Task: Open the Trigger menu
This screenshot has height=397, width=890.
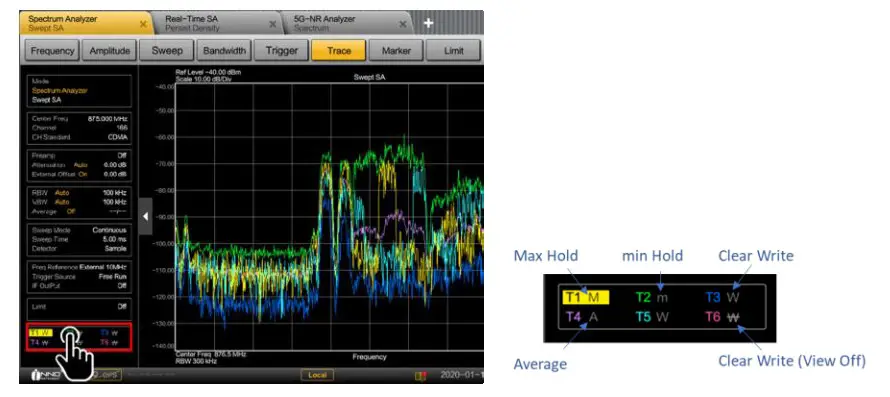Action: coord(282,51)
